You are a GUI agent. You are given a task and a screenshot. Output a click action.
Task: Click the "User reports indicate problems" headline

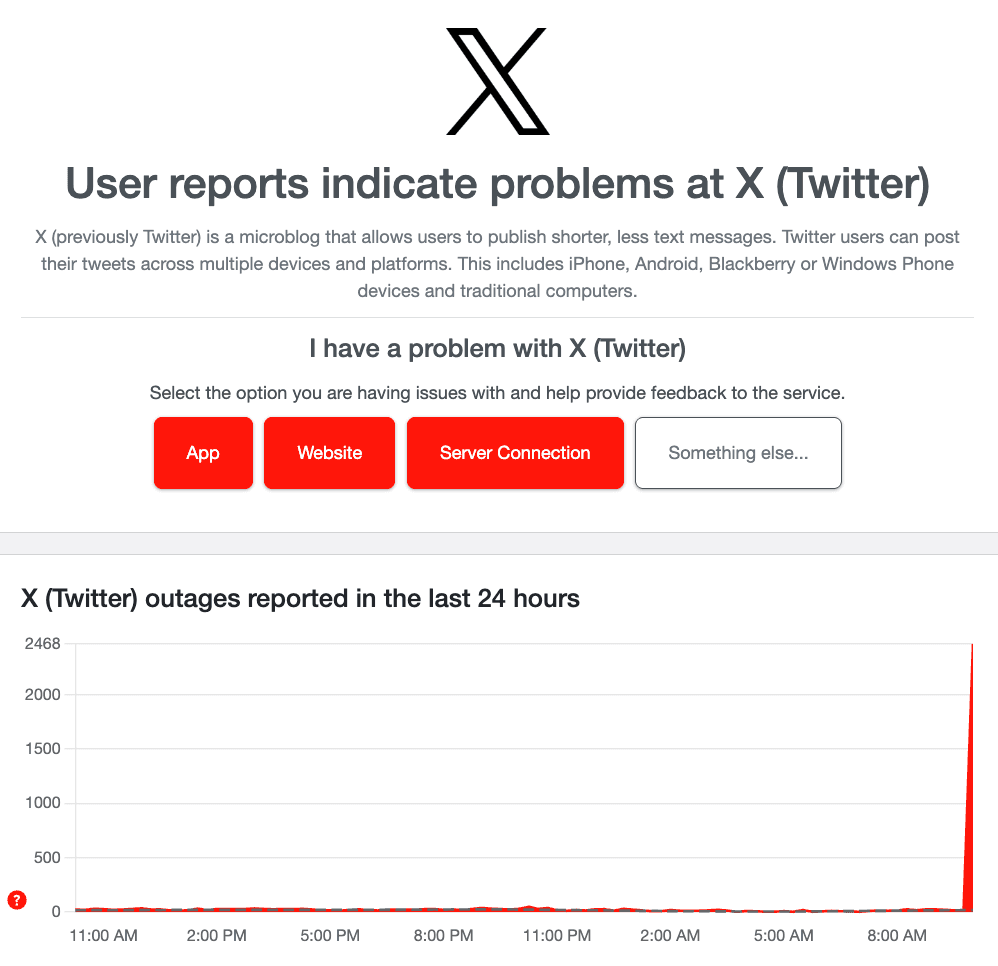497,185
